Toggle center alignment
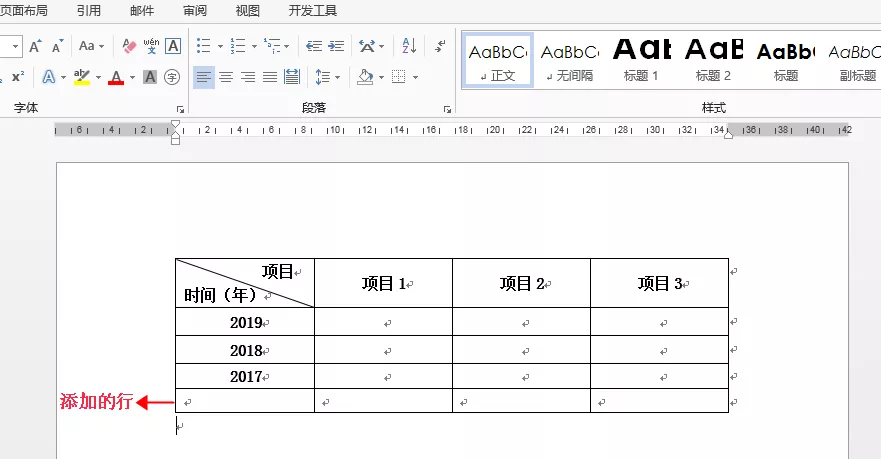Screen dimensions: 881x459 pyautogui.click(x=226, y=77)
